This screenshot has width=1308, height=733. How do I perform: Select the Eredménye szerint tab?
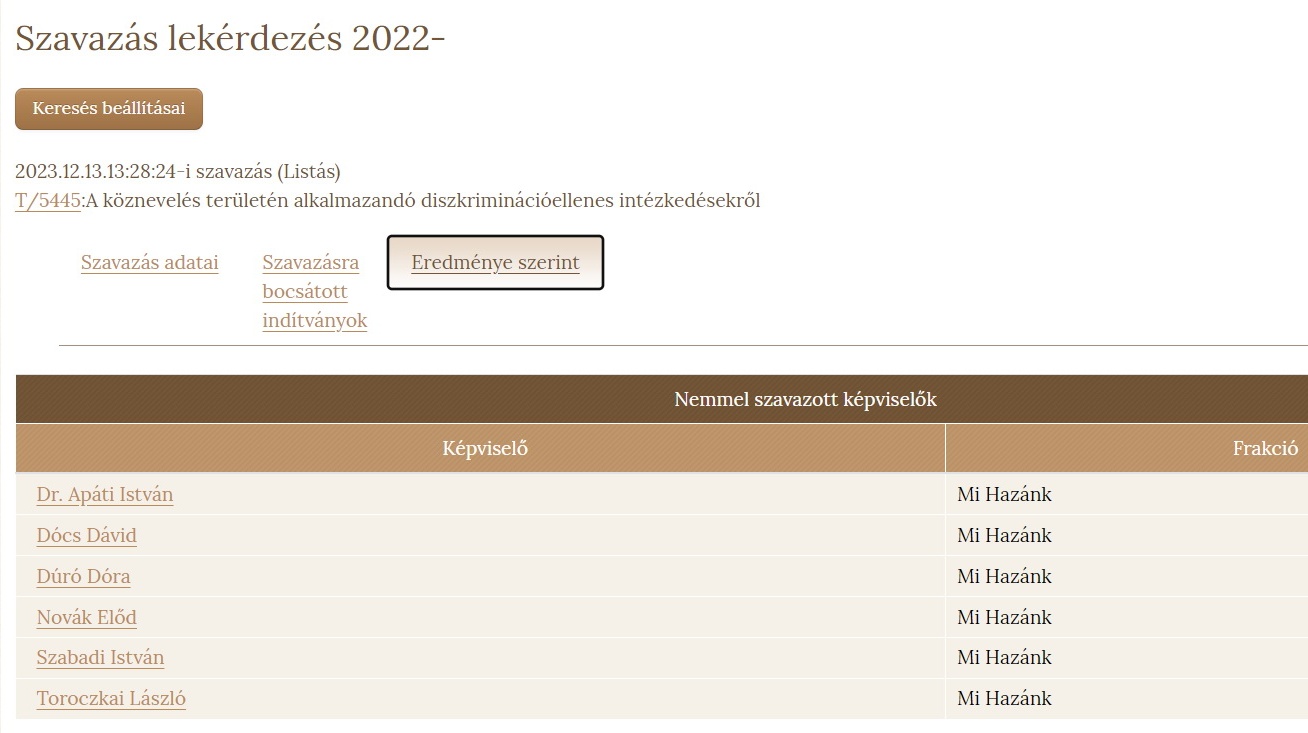click(495, 263)
